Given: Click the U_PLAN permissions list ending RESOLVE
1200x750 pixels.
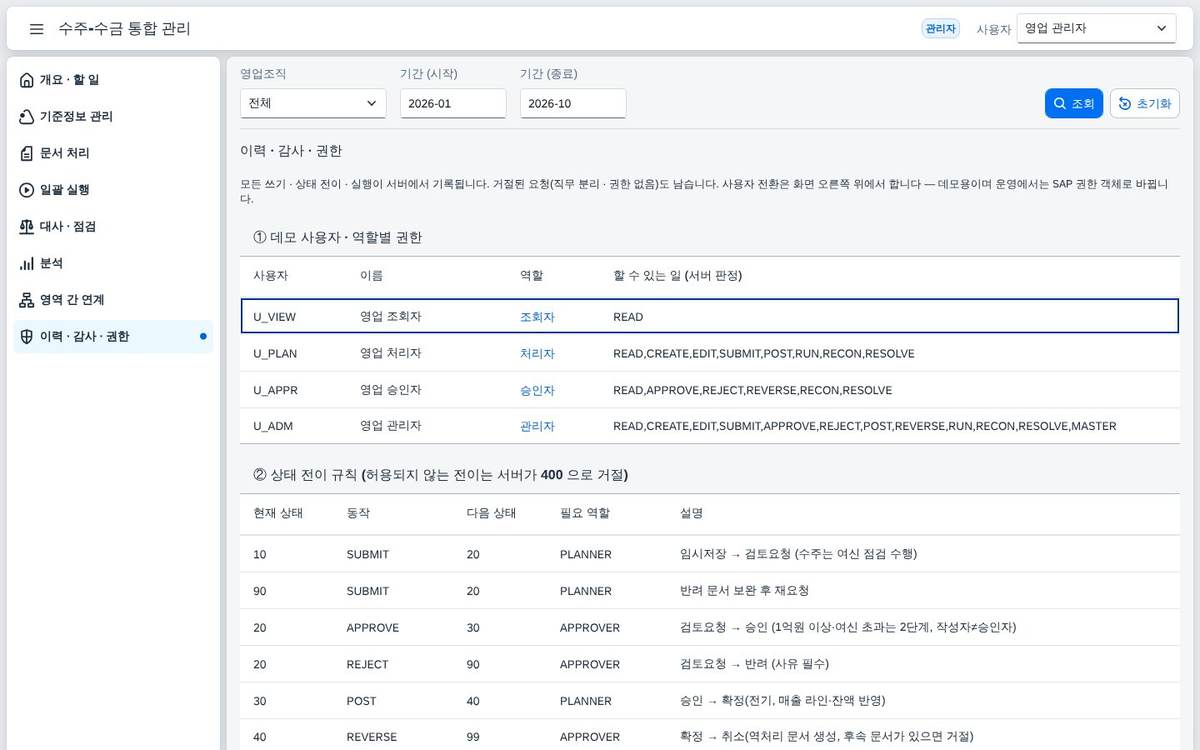Looking at the screenshot, I should coord(764,353).
